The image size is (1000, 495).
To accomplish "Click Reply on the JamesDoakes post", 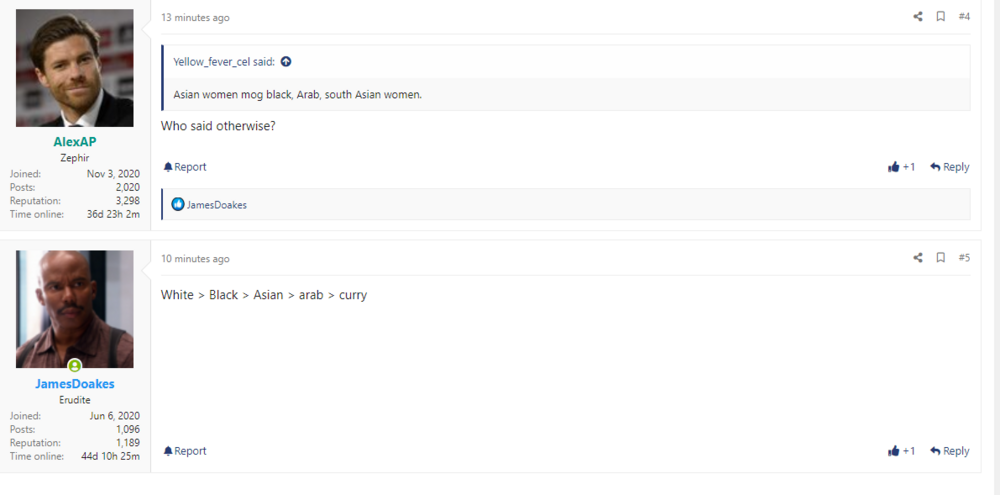I will (x=950, y=451).
